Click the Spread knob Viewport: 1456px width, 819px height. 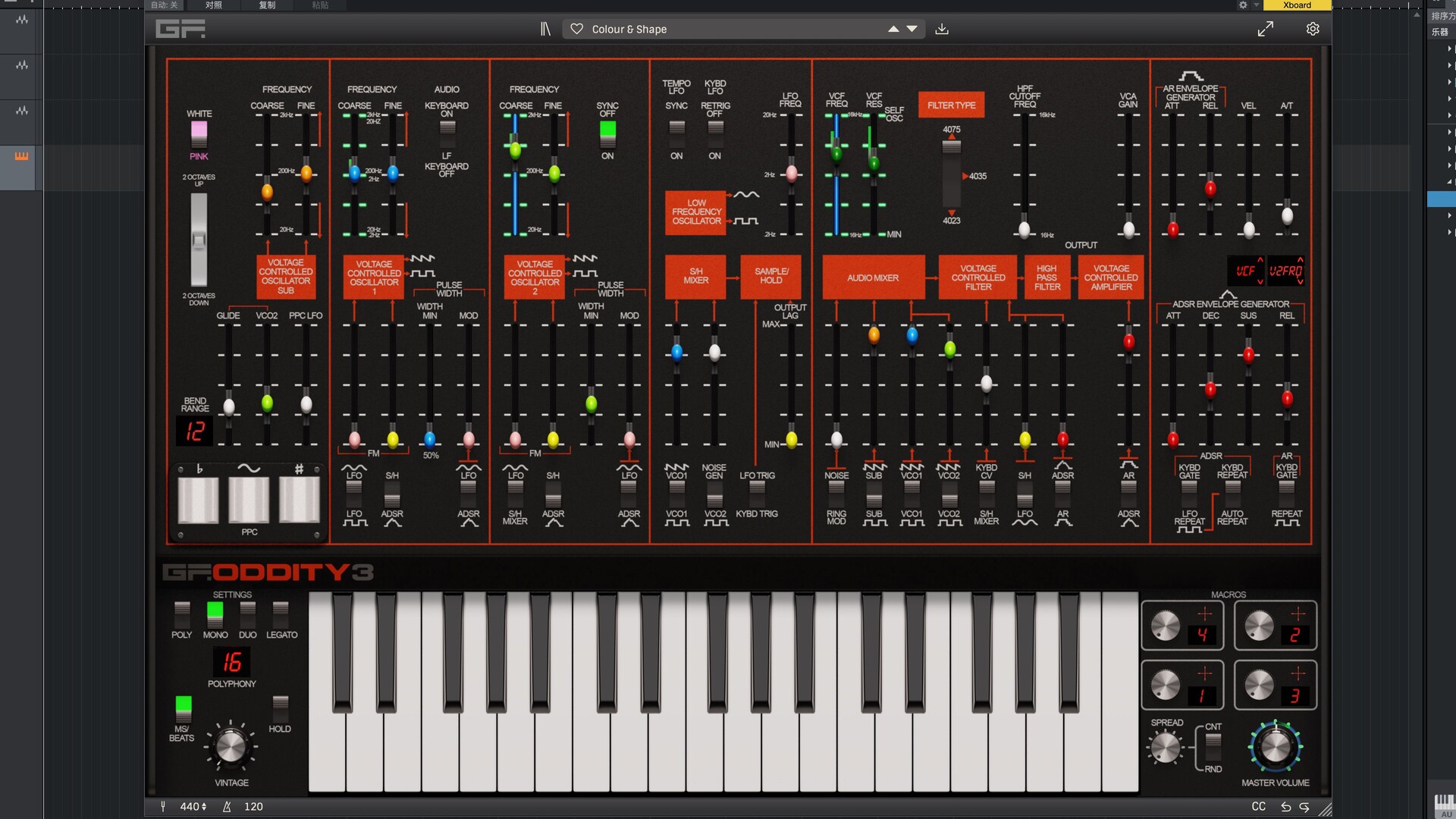(x=1166, y=748)
